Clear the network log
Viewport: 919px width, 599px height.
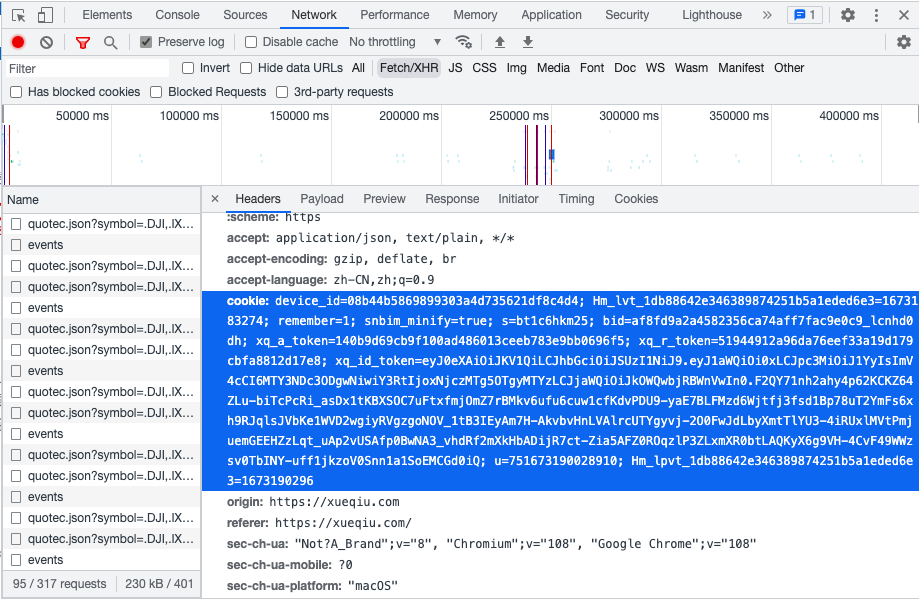pyautogui.click(x=46, y=42)
